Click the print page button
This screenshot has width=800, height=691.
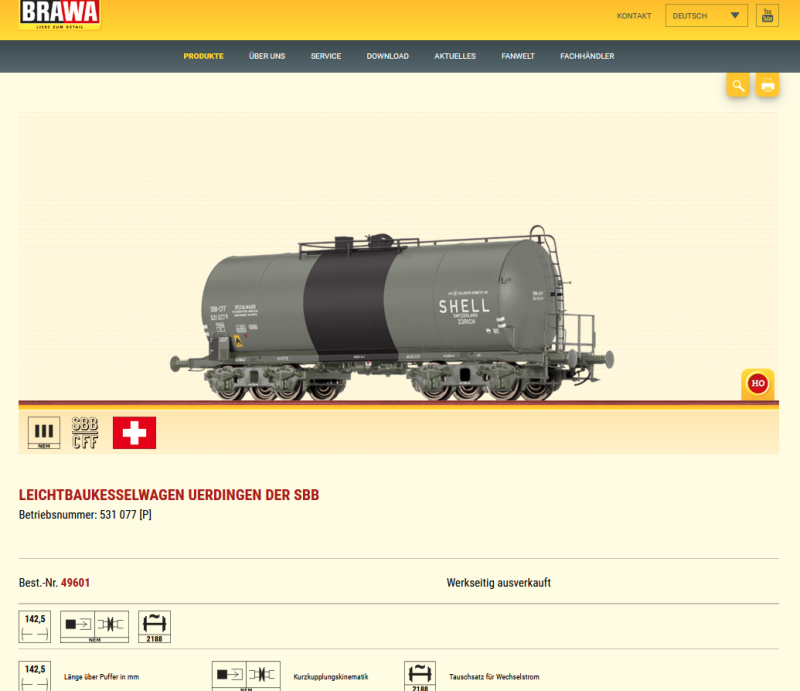coord(767,85)
